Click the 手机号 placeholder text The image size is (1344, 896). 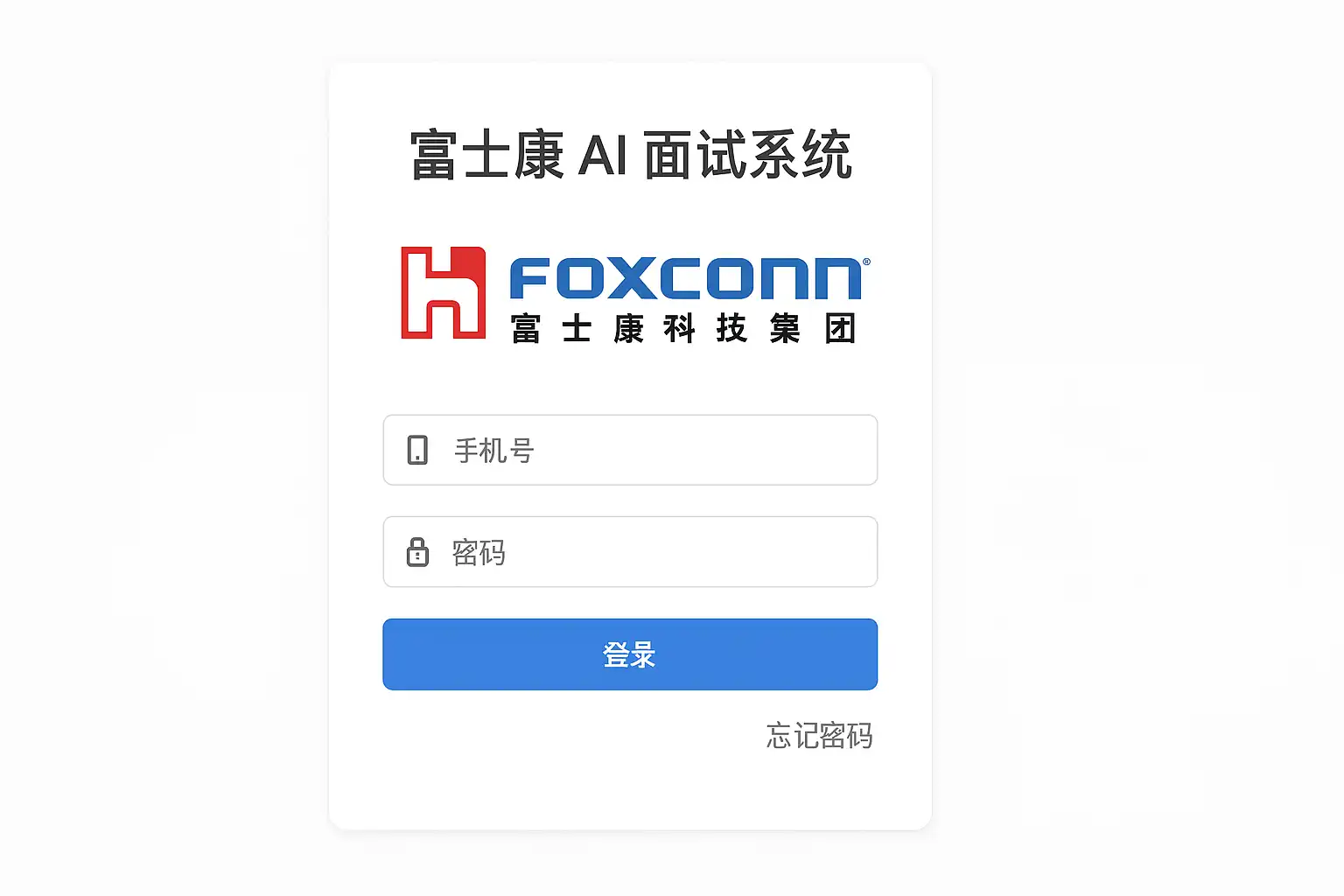[x=494, y=451]
